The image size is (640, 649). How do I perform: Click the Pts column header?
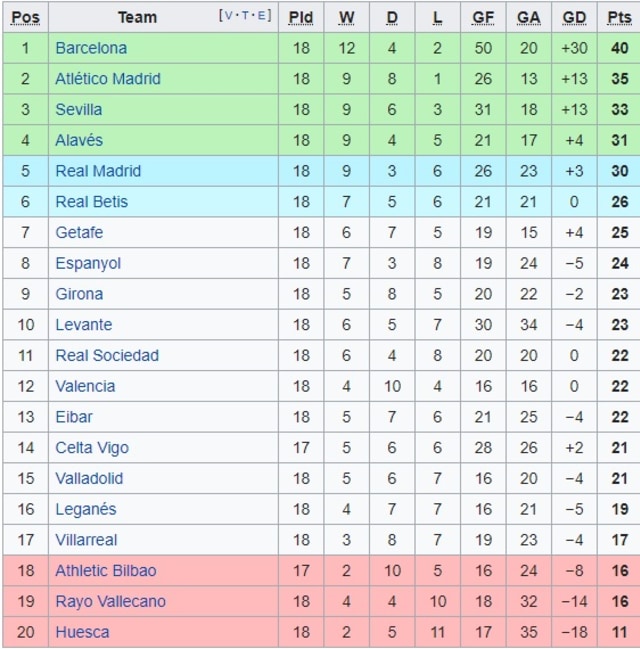coord(619,17)
